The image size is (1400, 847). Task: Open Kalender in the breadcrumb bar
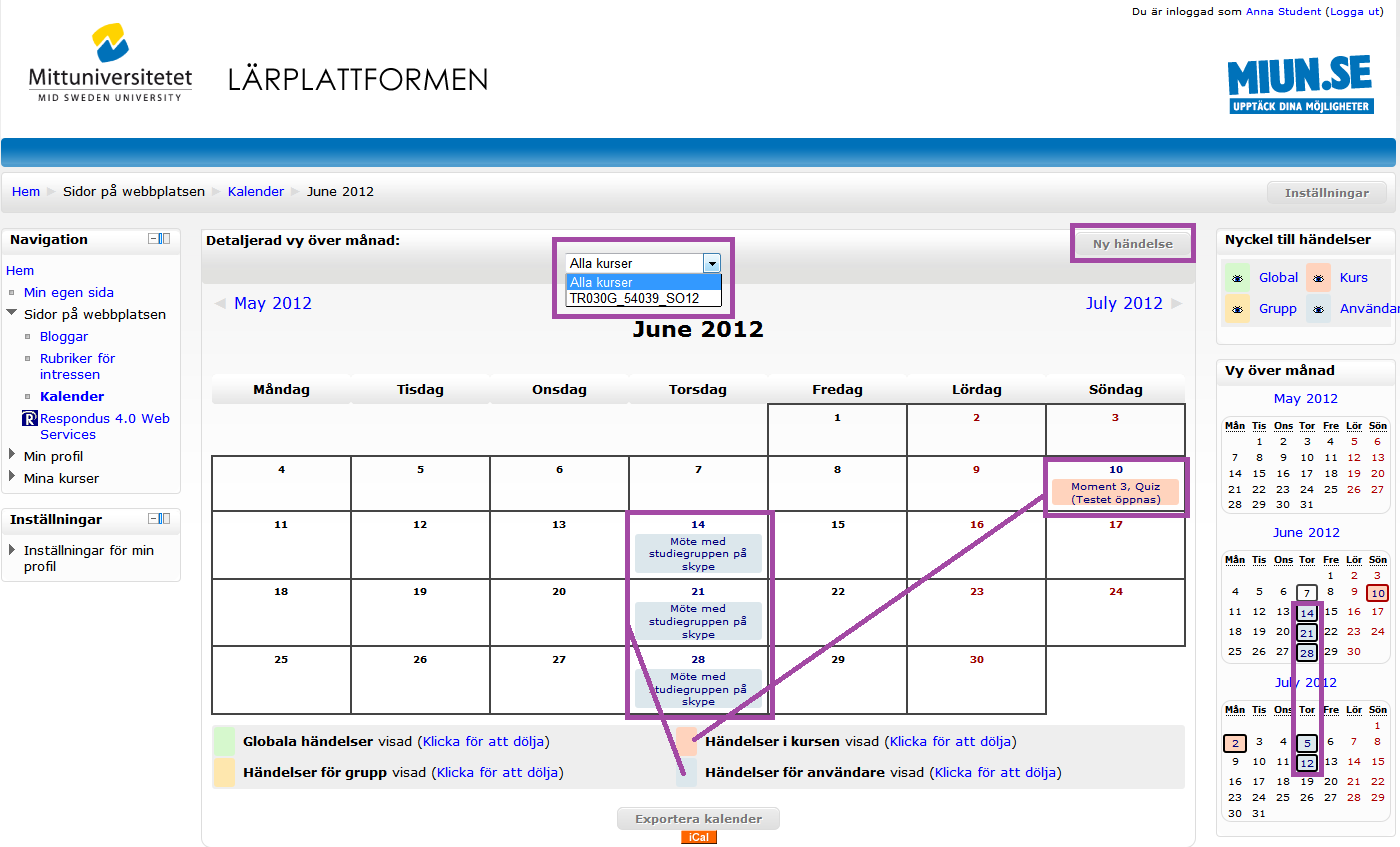coord(256,191)
